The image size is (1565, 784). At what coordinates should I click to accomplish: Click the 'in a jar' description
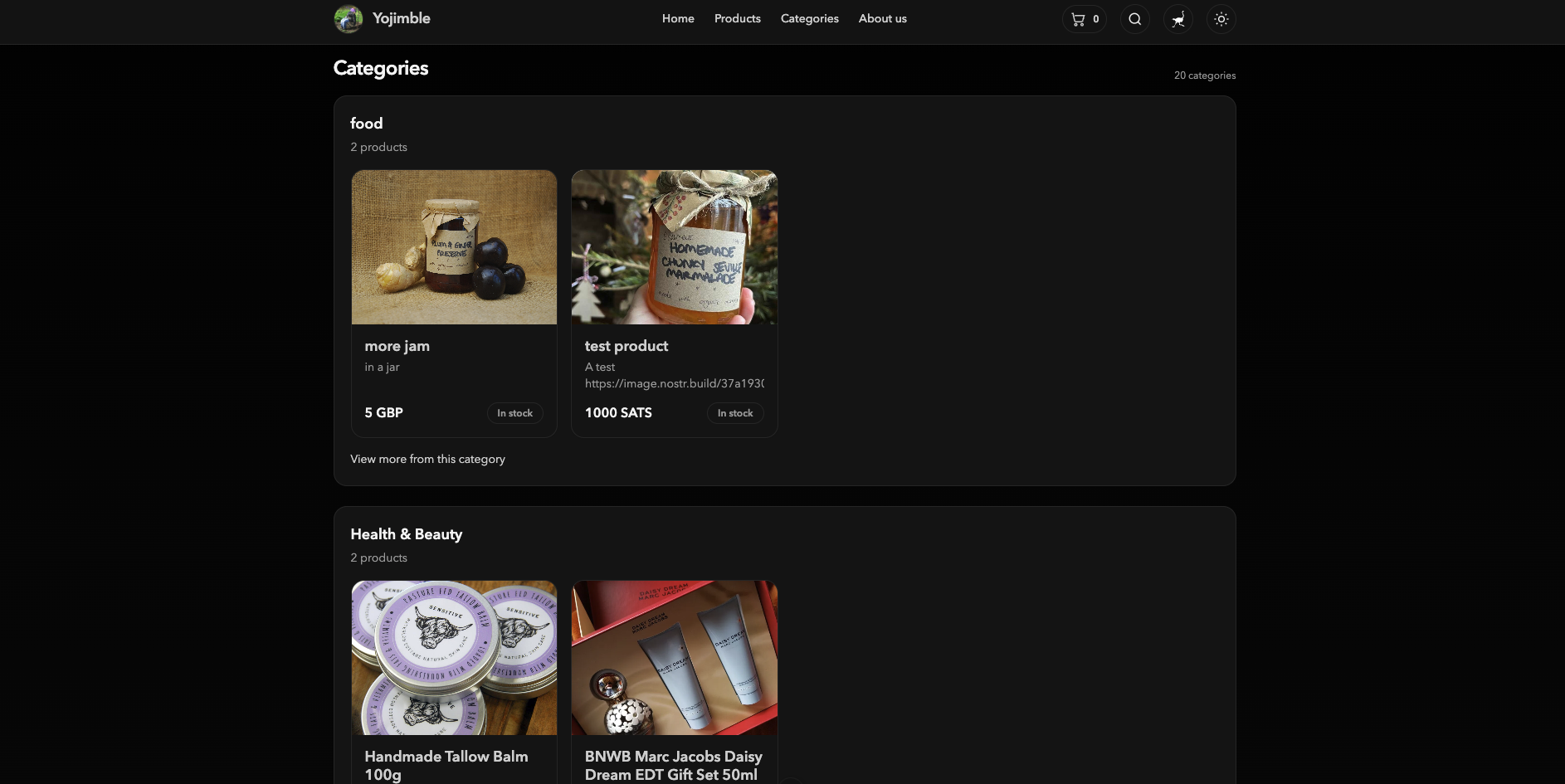point(382,367)
